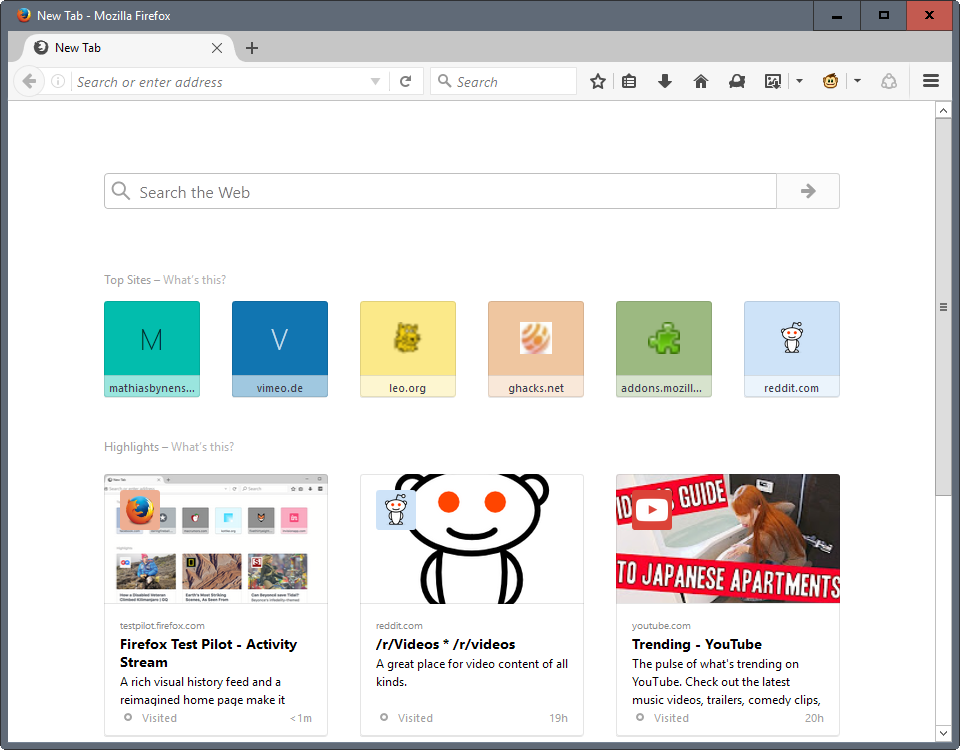This screenshot has width=960, height=750.
Task: Click the Firefox logo badge on Test Pilot card
Action: 140,509
